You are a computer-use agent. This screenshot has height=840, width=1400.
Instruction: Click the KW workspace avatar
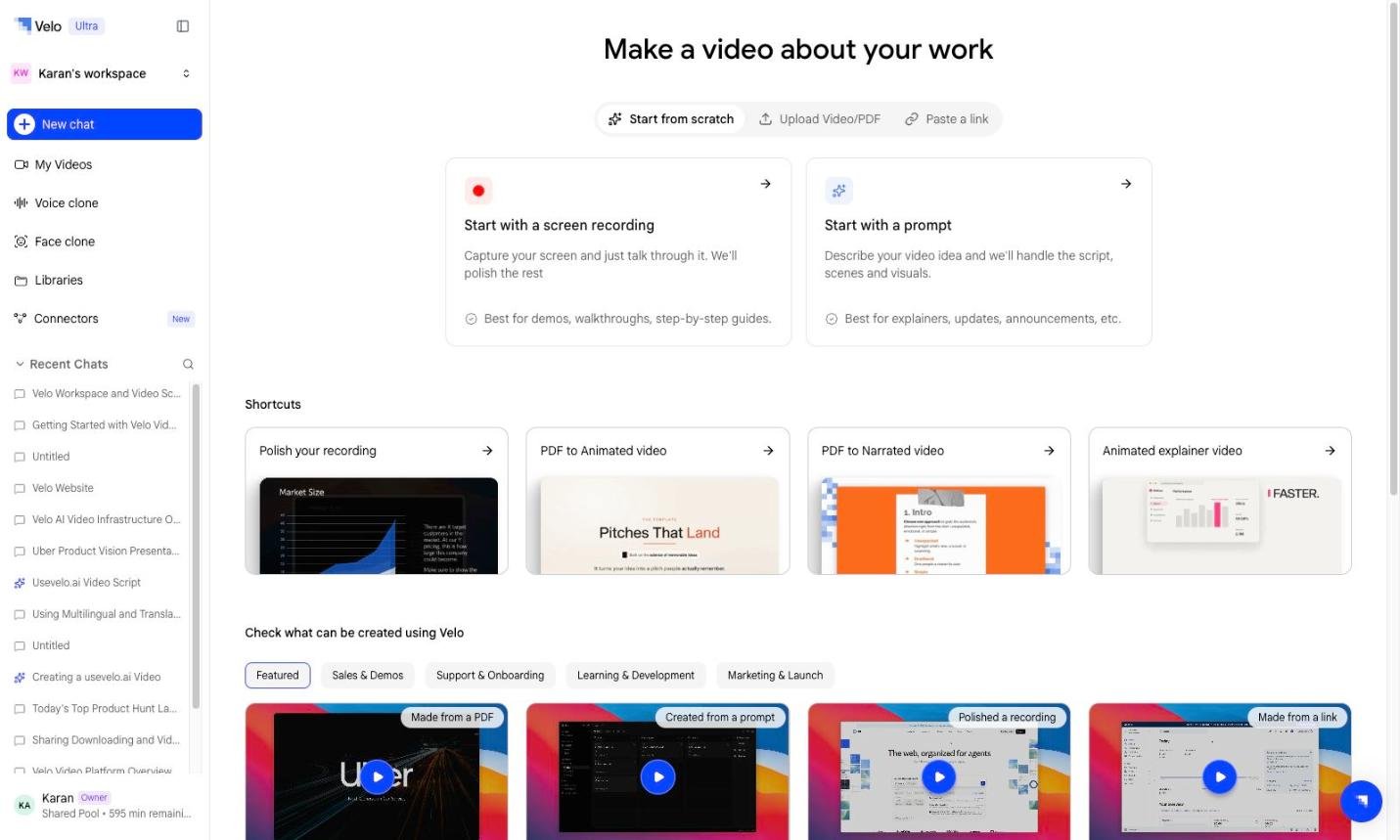(x=21, y=73)
